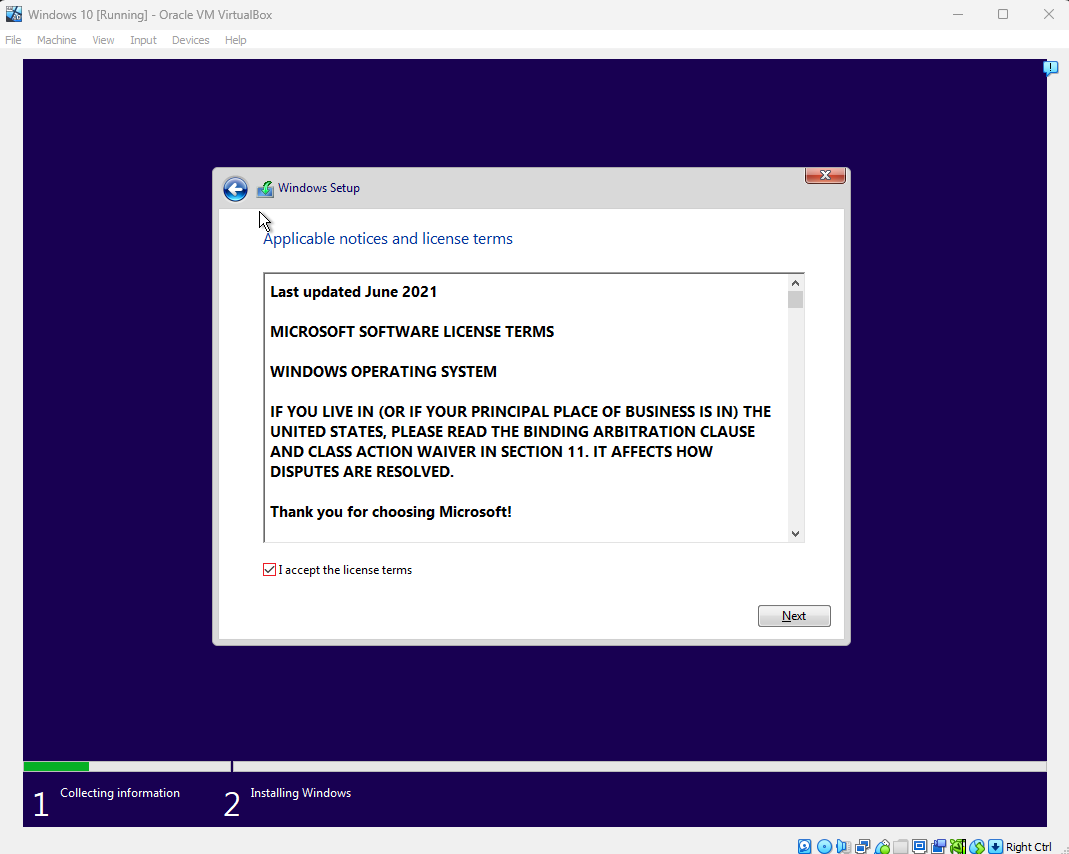Click the audio status icon
1069x854 pixels.
843,847
